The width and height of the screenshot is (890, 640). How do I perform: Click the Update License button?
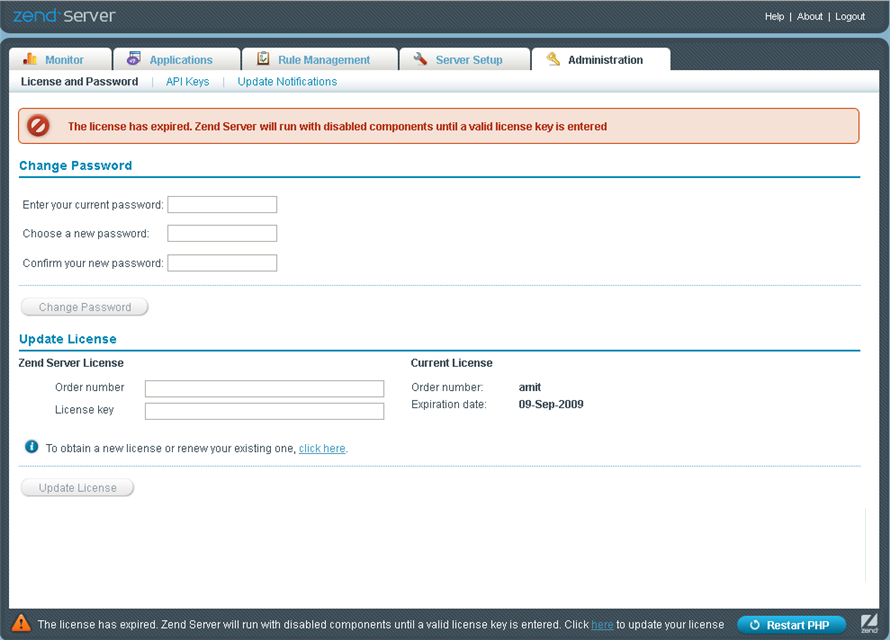pos(78,488)
